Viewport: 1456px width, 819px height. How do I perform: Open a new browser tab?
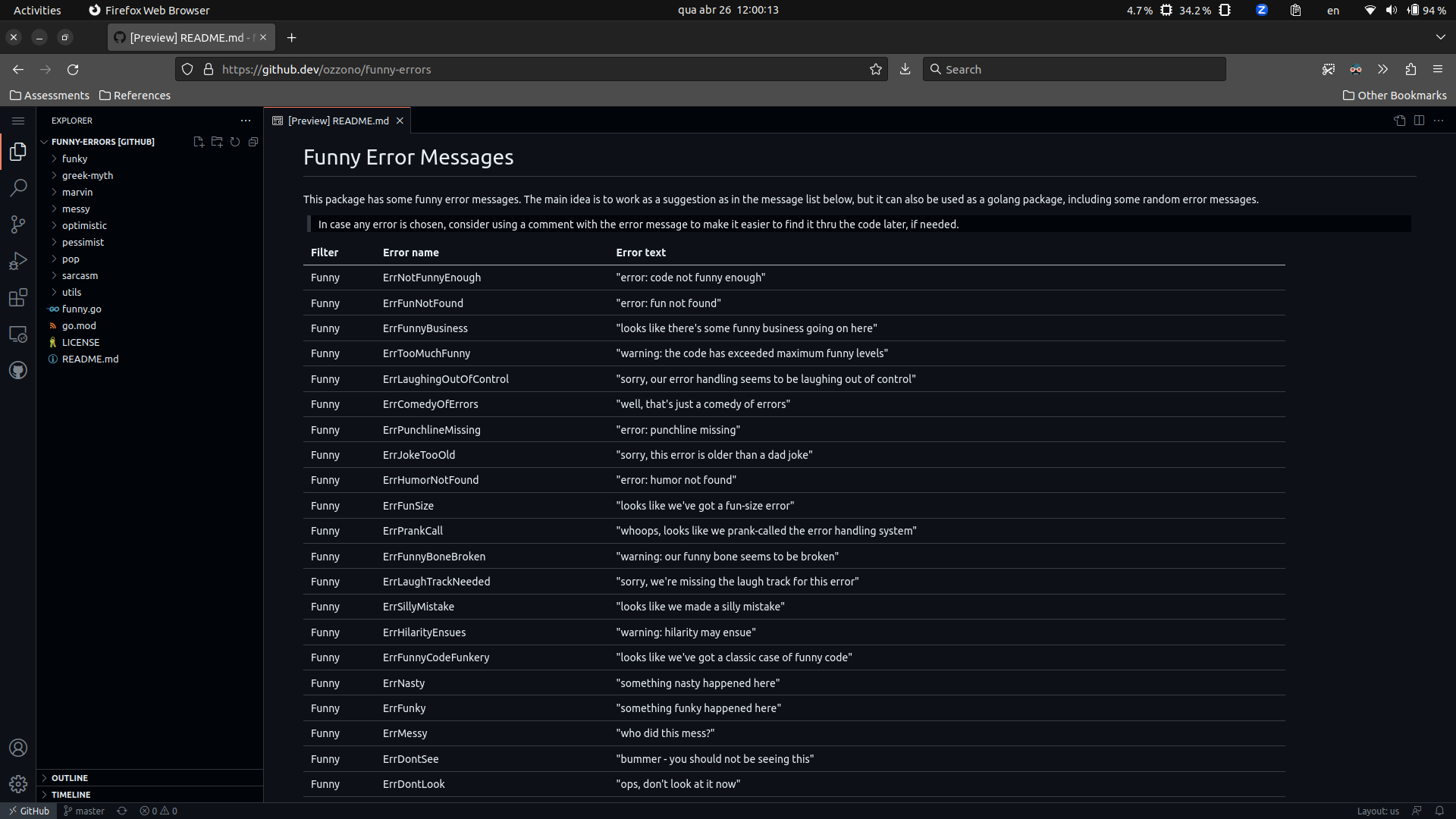click(292, 37)
